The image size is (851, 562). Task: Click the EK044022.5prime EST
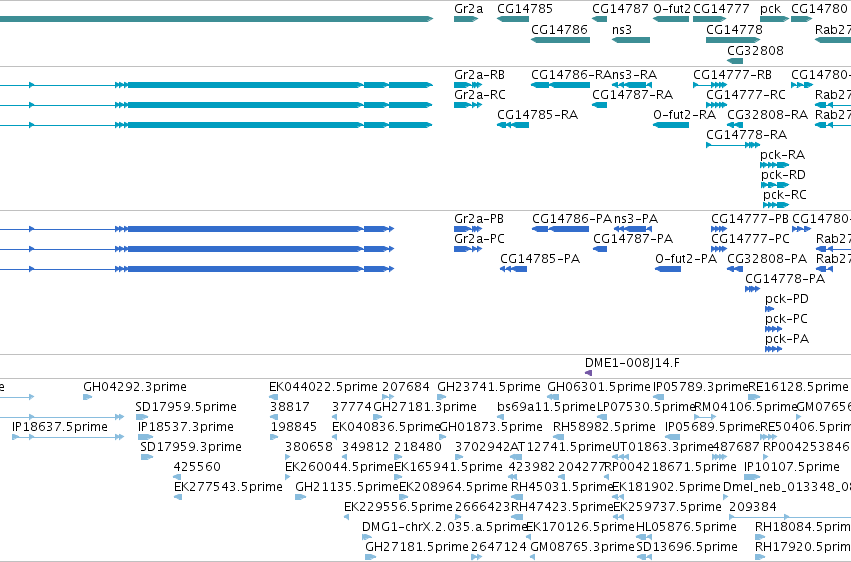(x=272, y=397)
